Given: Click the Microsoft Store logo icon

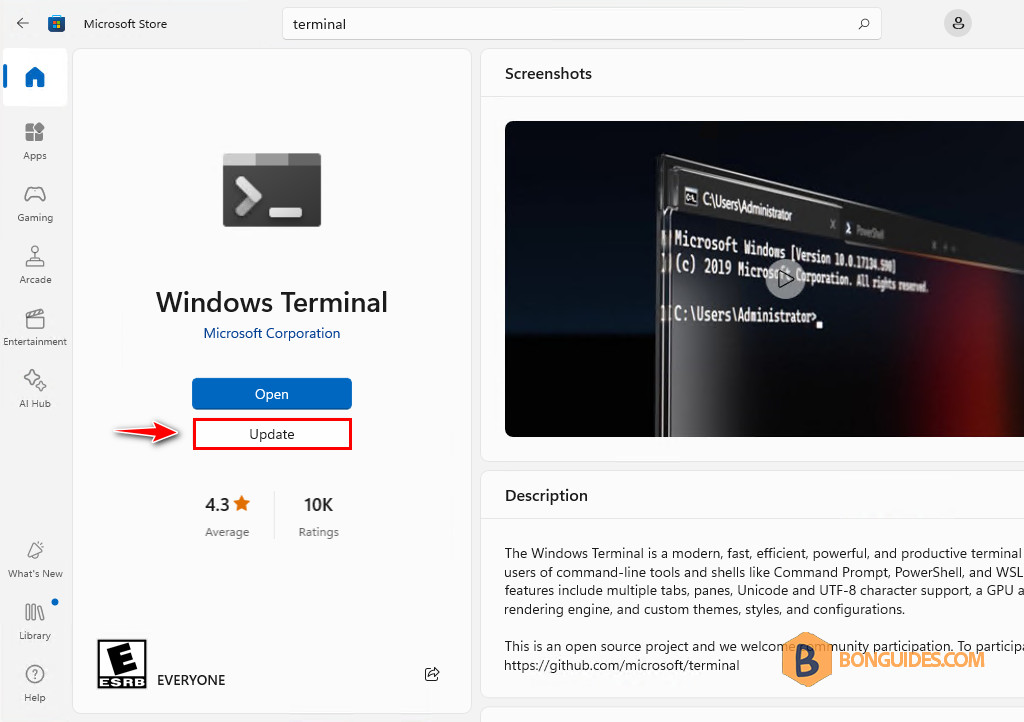Looking at the screenshot, I should [x=56, y=24].
